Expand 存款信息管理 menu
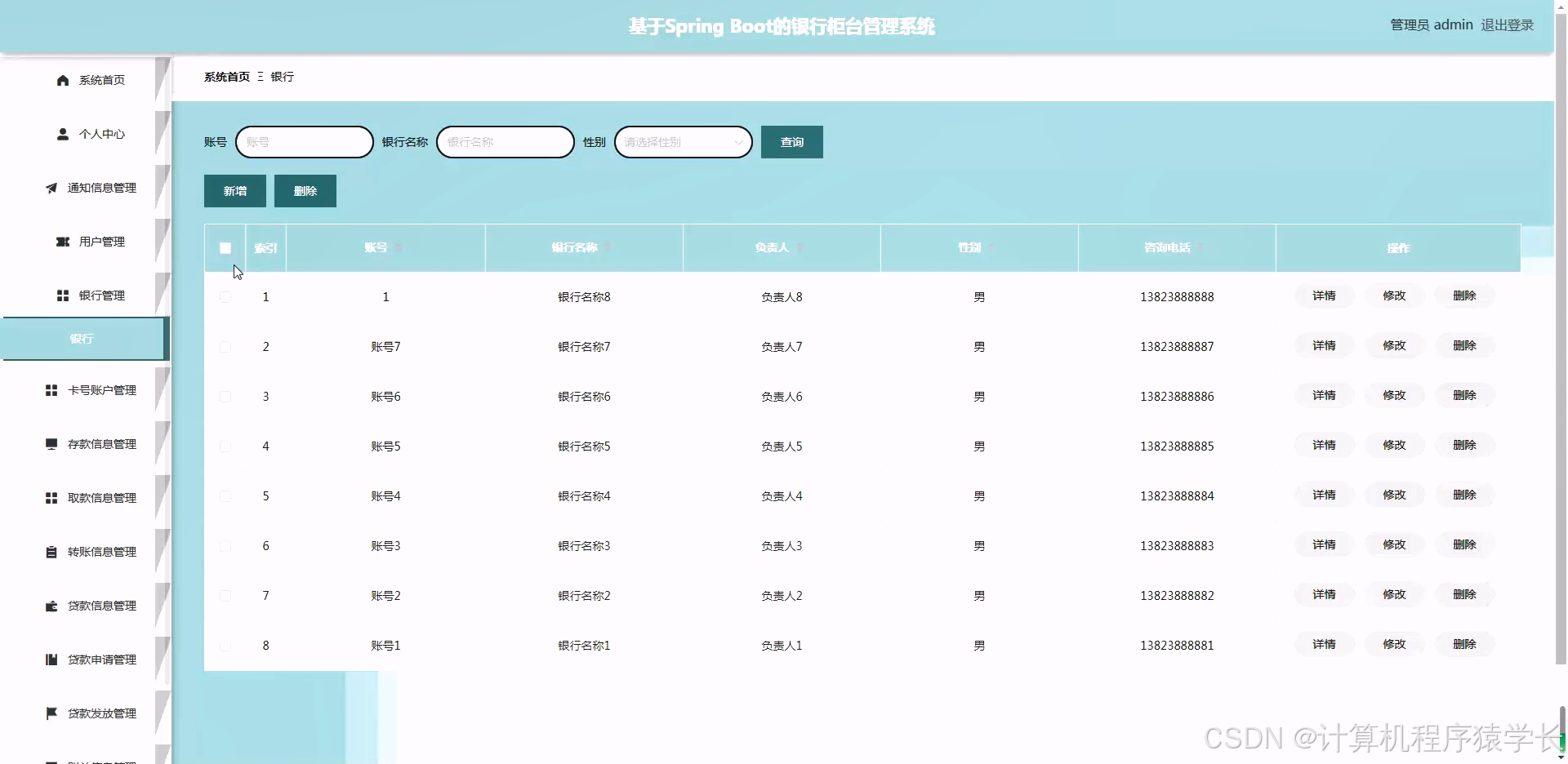The height and width of the screenshot is (764, 1568). point(86,444)
